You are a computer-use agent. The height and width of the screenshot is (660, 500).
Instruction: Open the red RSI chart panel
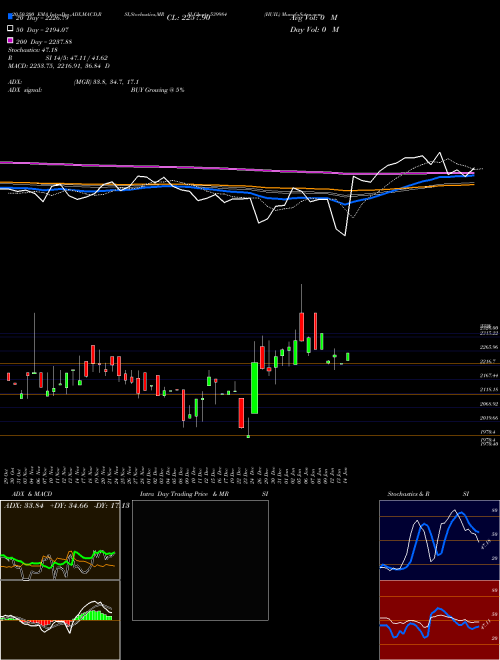click(x=439, y=620)
